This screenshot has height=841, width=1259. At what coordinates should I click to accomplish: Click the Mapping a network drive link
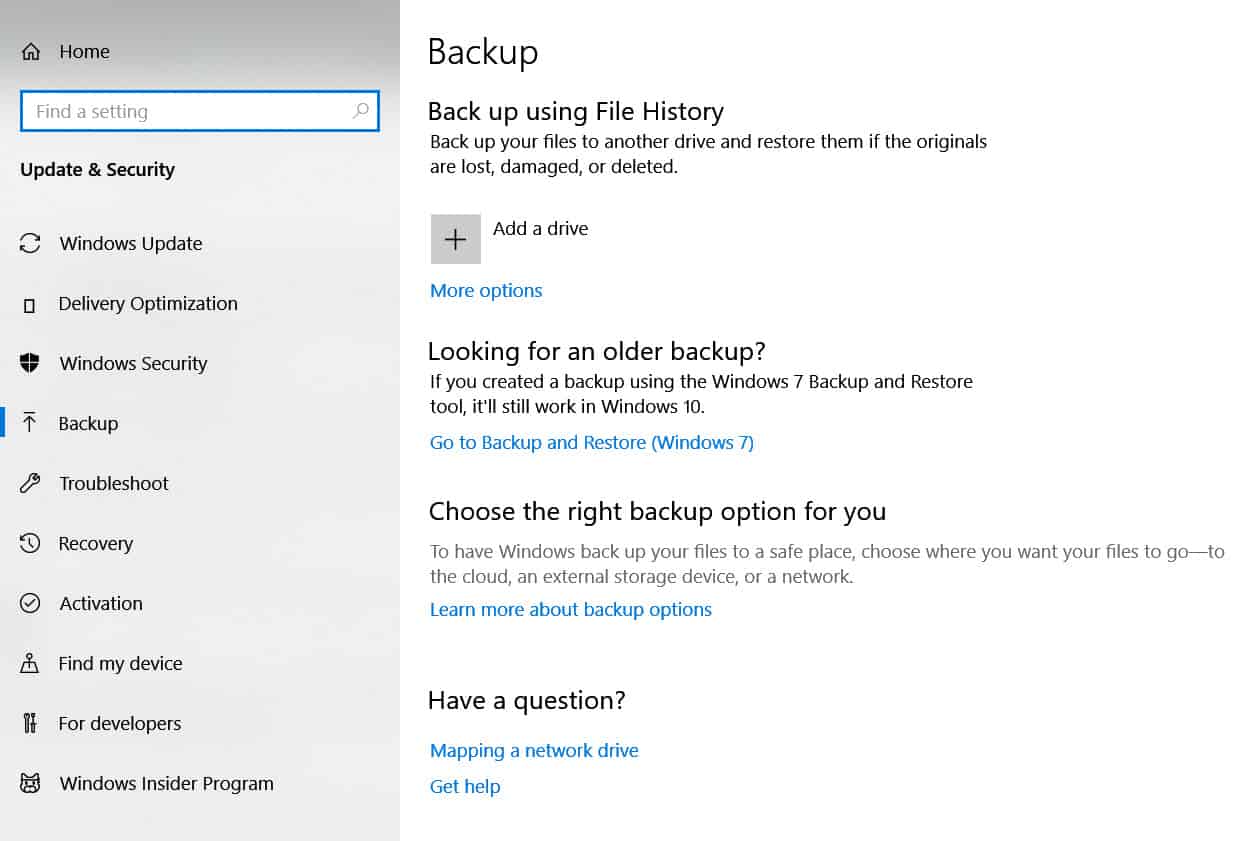(x=534, y=751)
